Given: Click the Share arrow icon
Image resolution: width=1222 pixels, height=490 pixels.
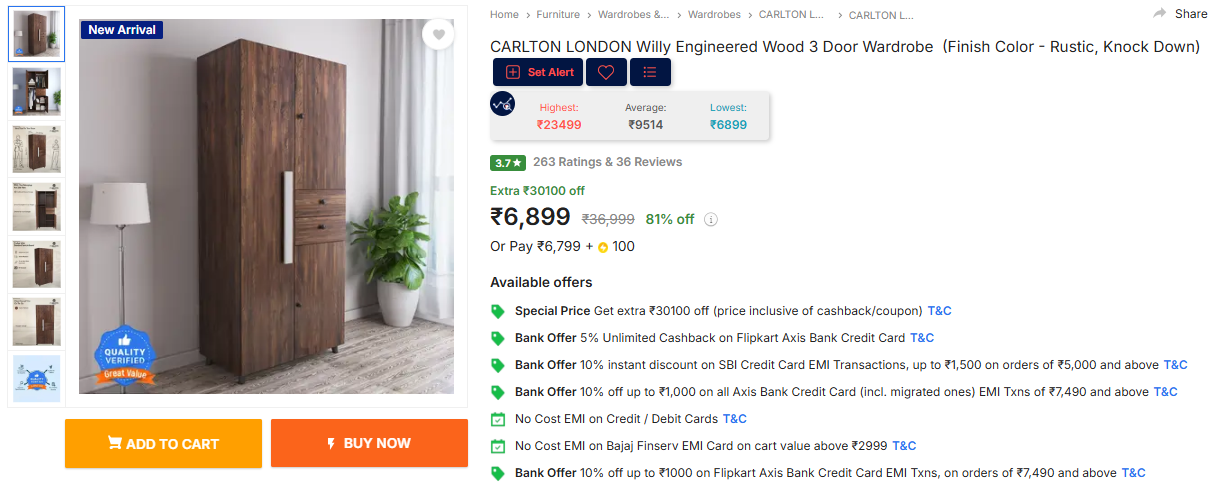Looking at the screenshot, I should tap(1160, 14).
